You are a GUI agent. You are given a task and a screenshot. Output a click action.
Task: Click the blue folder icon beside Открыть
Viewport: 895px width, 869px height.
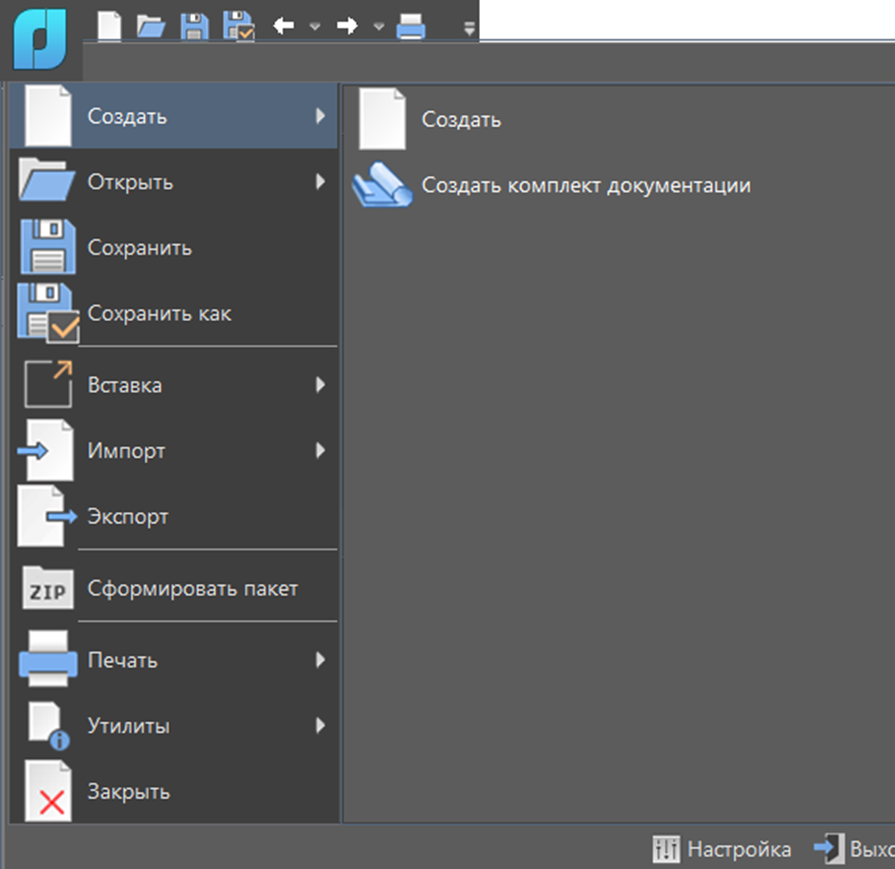point(47,179)
